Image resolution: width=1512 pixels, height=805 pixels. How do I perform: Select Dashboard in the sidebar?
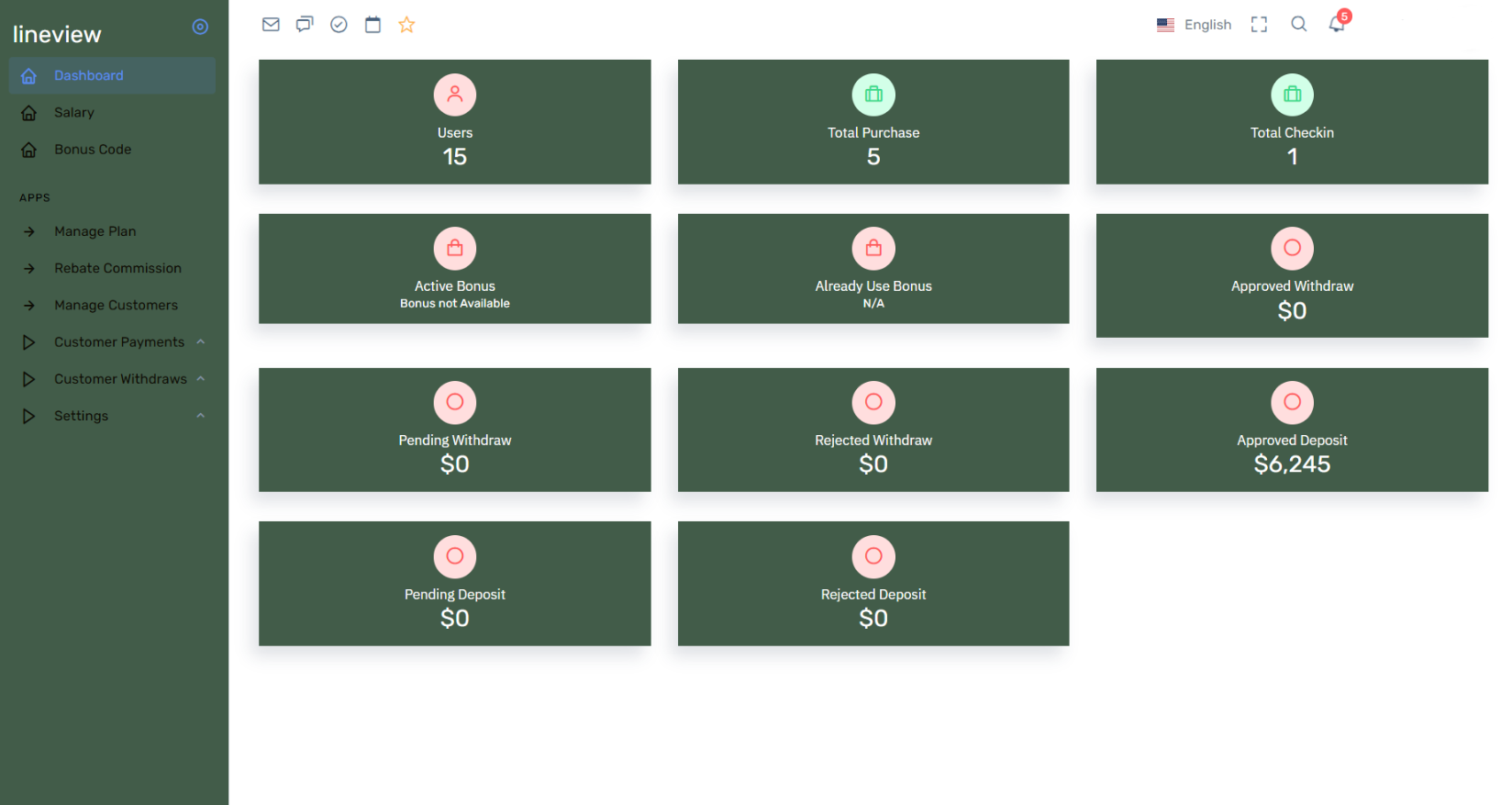pos(88,75)
